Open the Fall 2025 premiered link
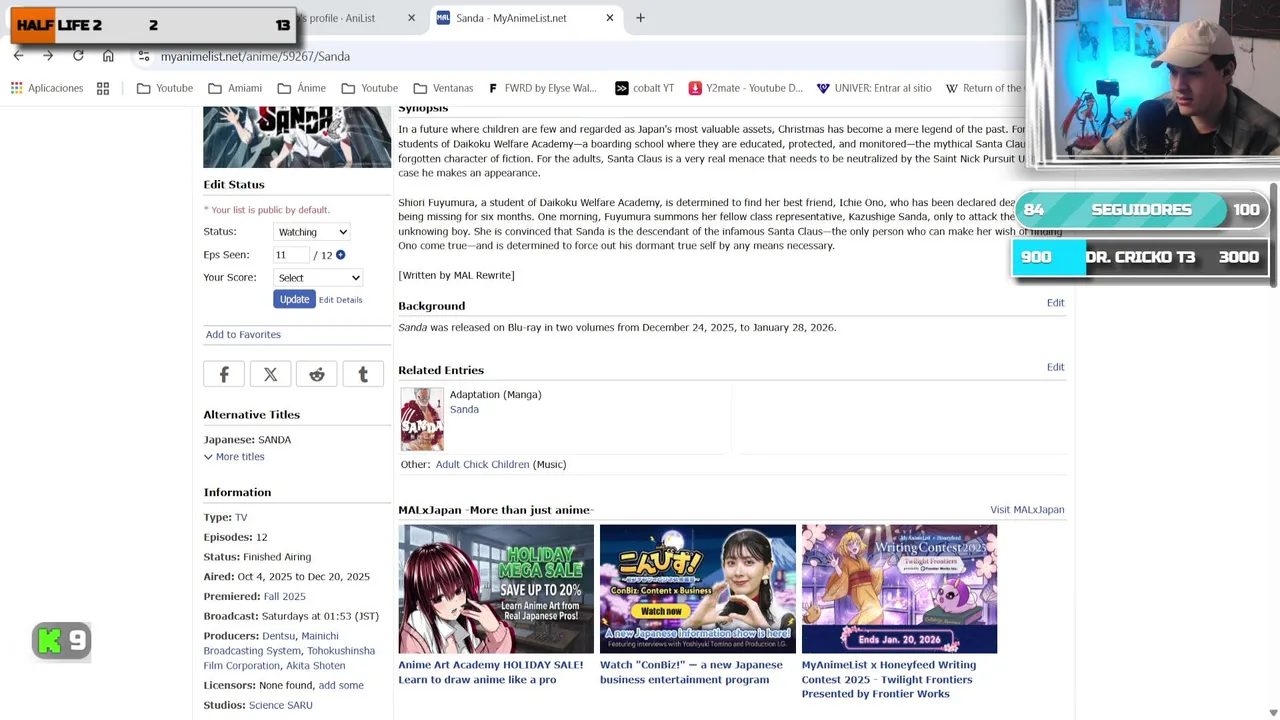 284,596
